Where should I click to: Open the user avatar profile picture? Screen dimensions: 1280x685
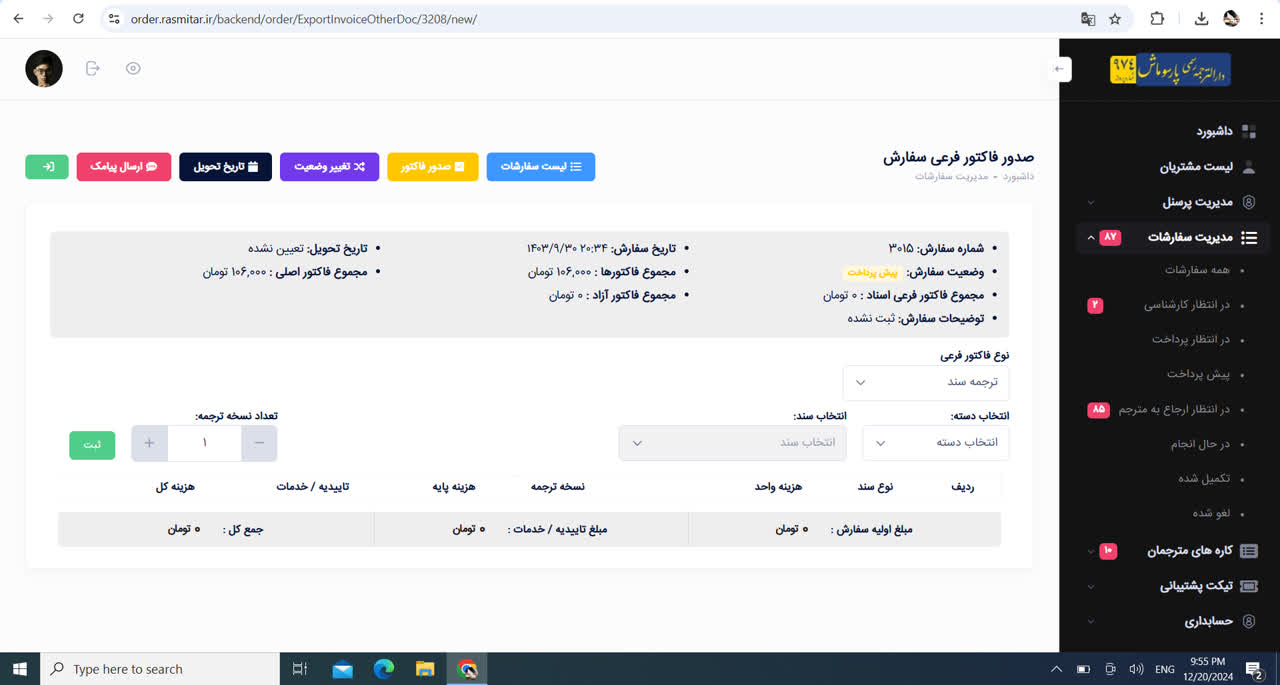[44, 69]
